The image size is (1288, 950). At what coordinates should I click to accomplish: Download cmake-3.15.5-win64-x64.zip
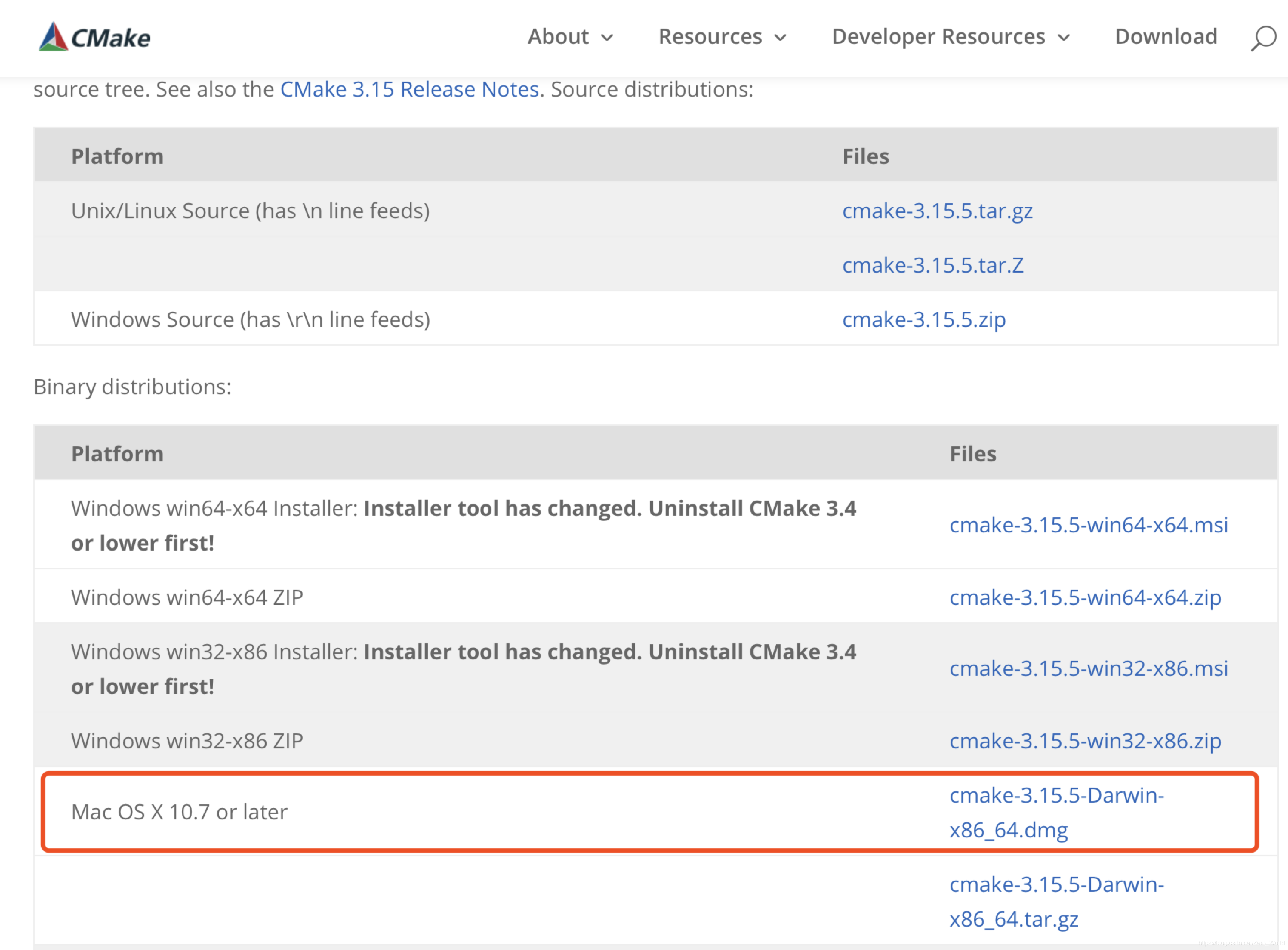tap(1085, 597)
